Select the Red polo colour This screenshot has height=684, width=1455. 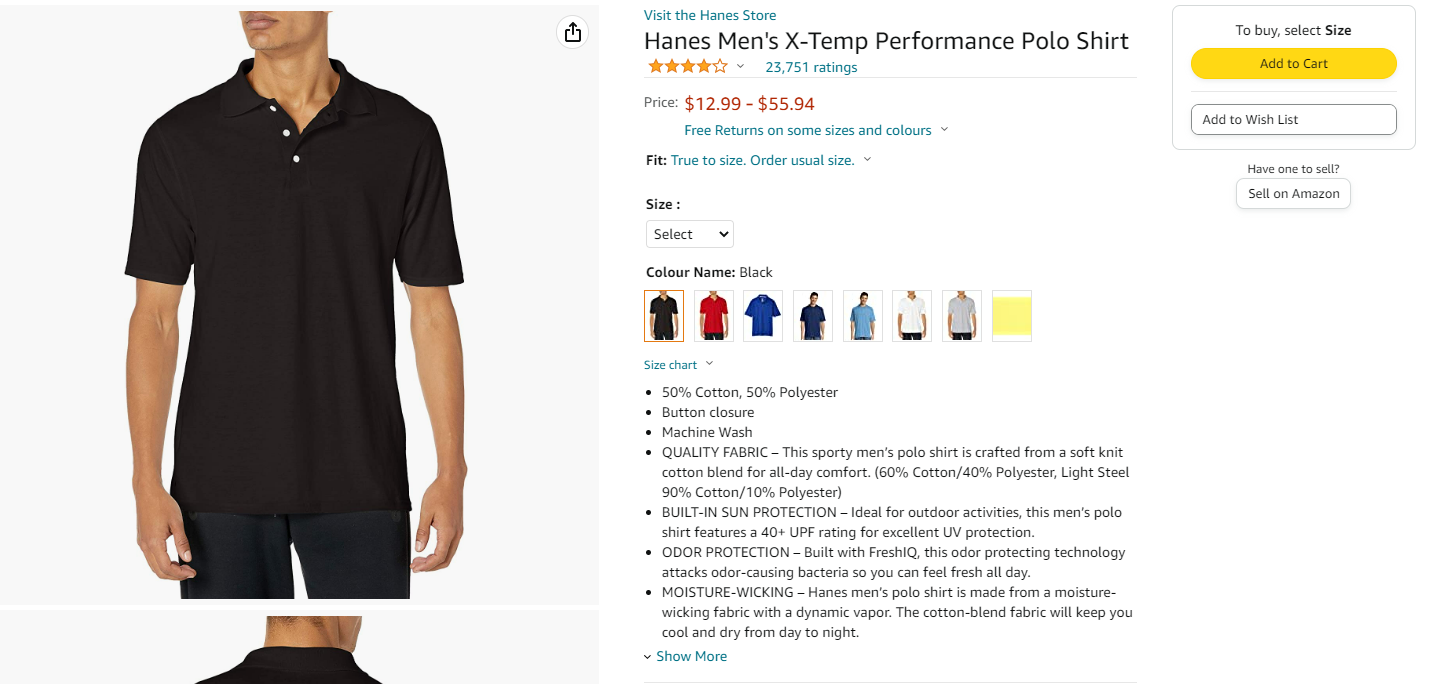713,316
